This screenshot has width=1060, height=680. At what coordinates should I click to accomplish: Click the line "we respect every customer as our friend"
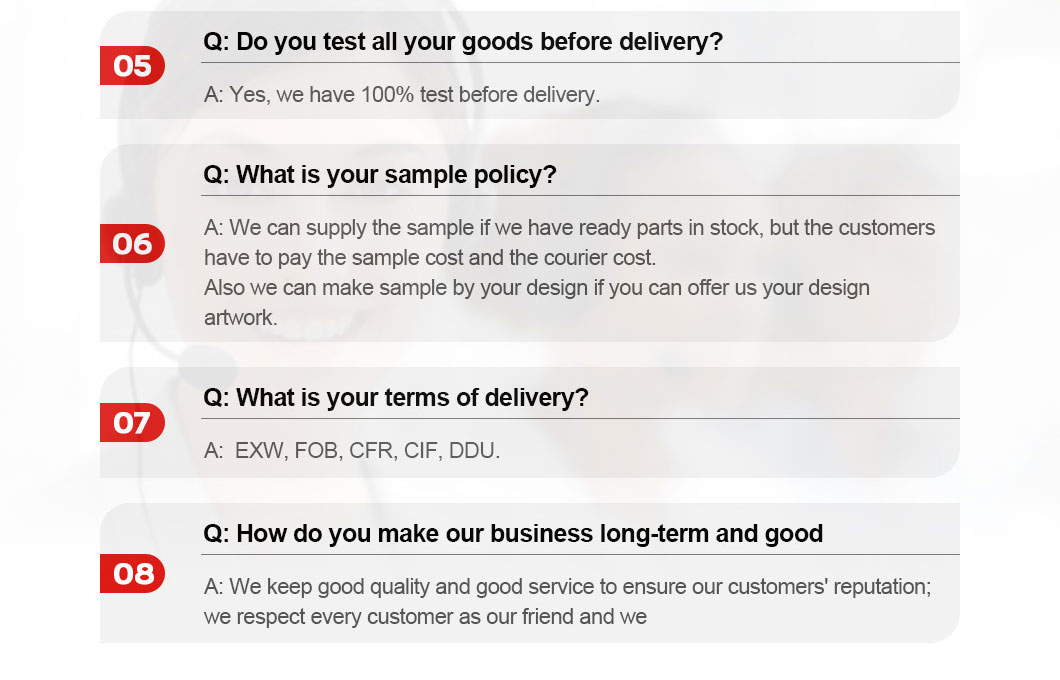425,617
